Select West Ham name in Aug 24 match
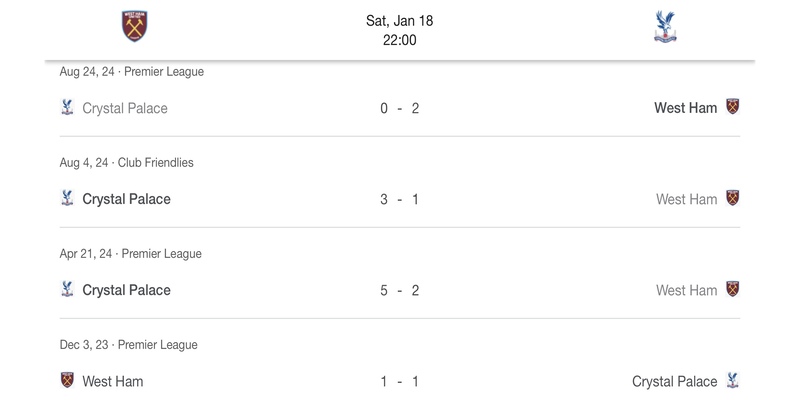The height and width of the screenshot is (400, 800). tap(685, 108)
